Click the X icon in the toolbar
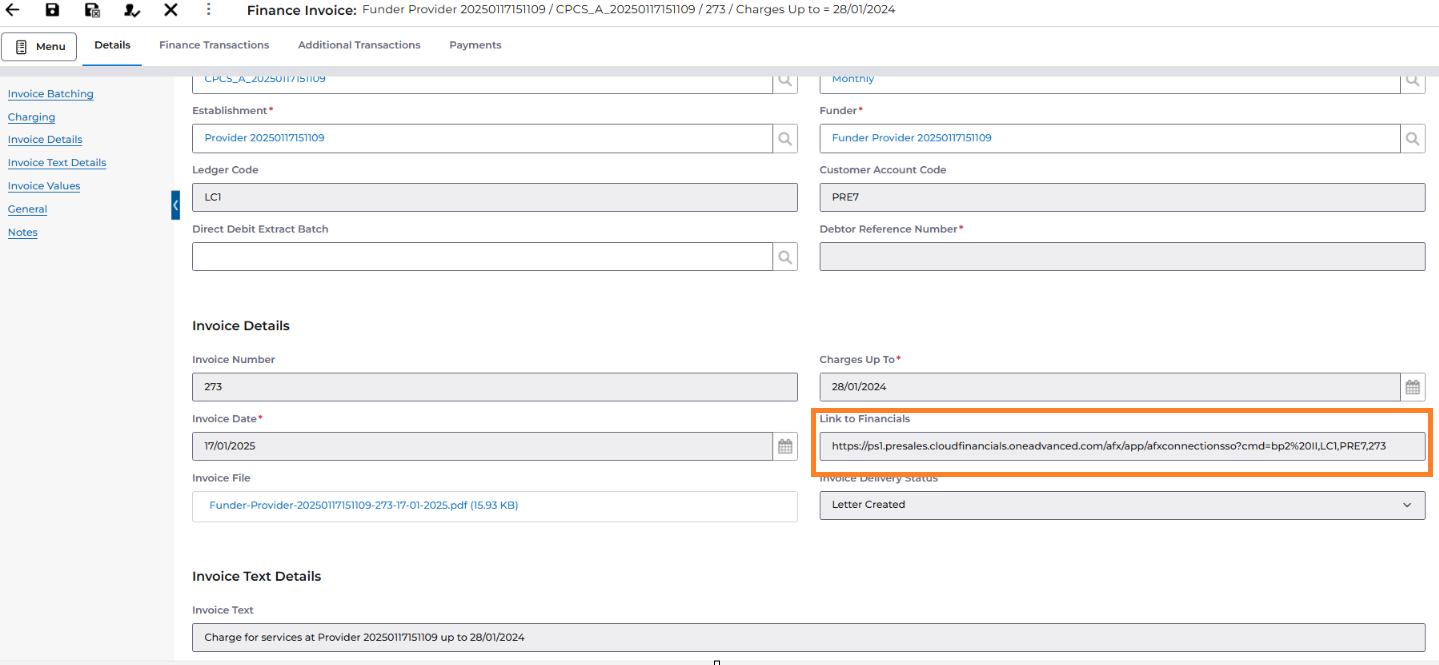The image size is (1439, 665). (171, 10)
